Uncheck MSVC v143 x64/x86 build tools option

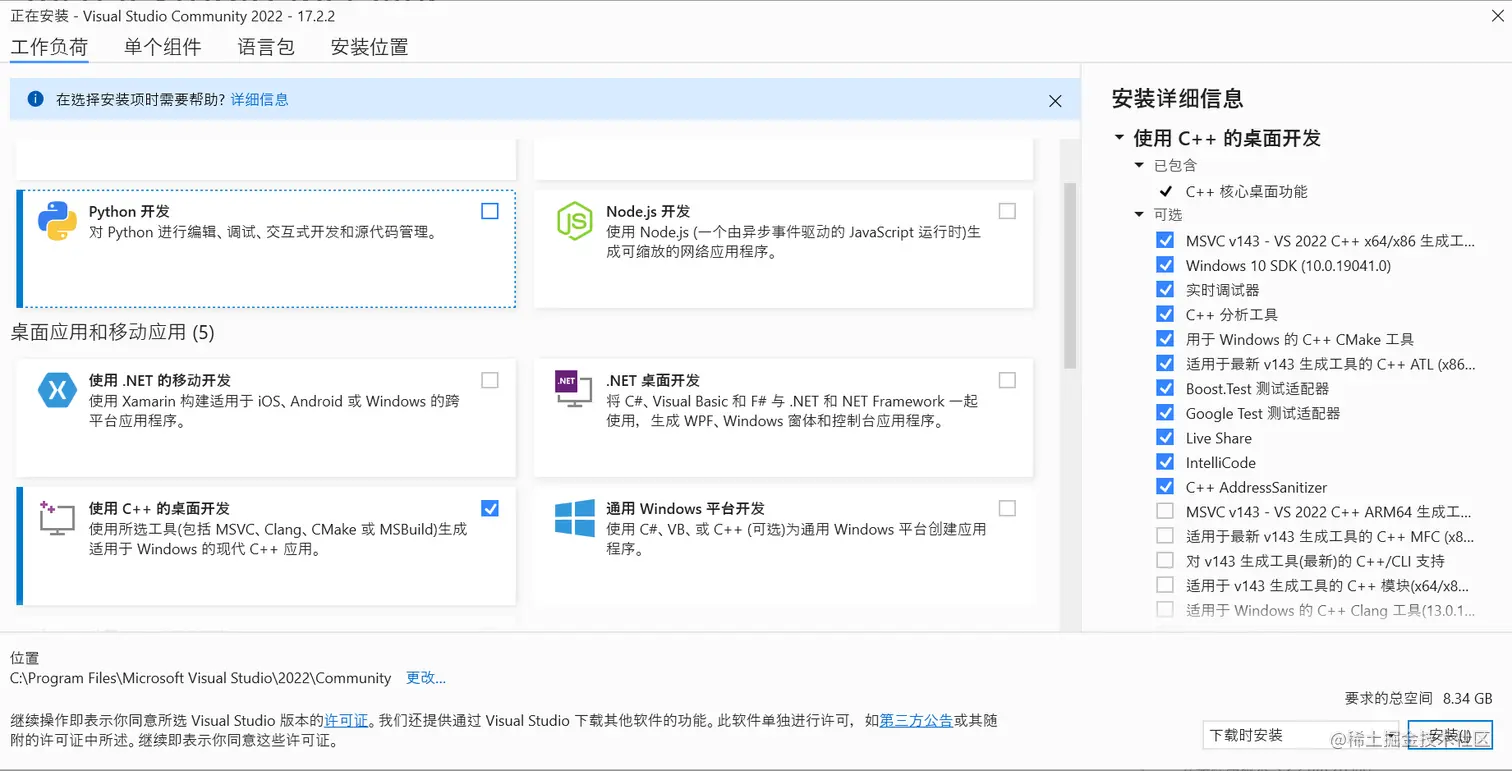(1165, 240)
